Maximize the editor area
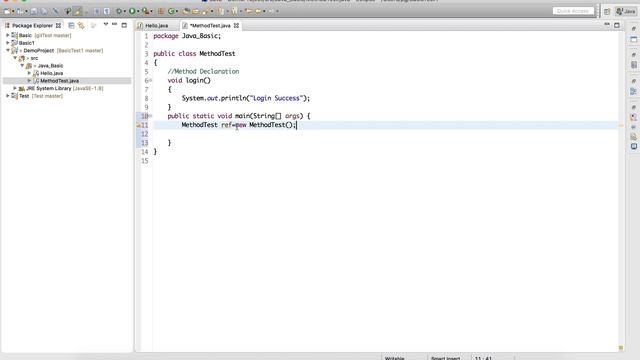 point(617,25)
